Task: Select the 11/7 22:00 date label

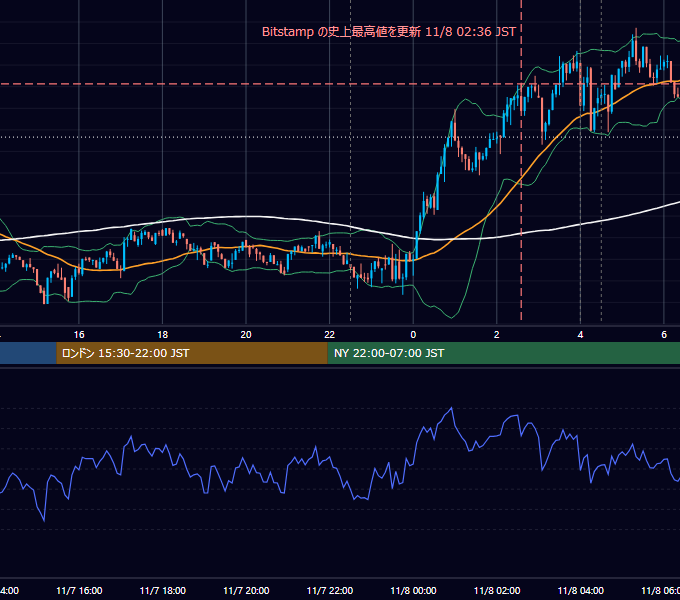Action: (330, 590)
